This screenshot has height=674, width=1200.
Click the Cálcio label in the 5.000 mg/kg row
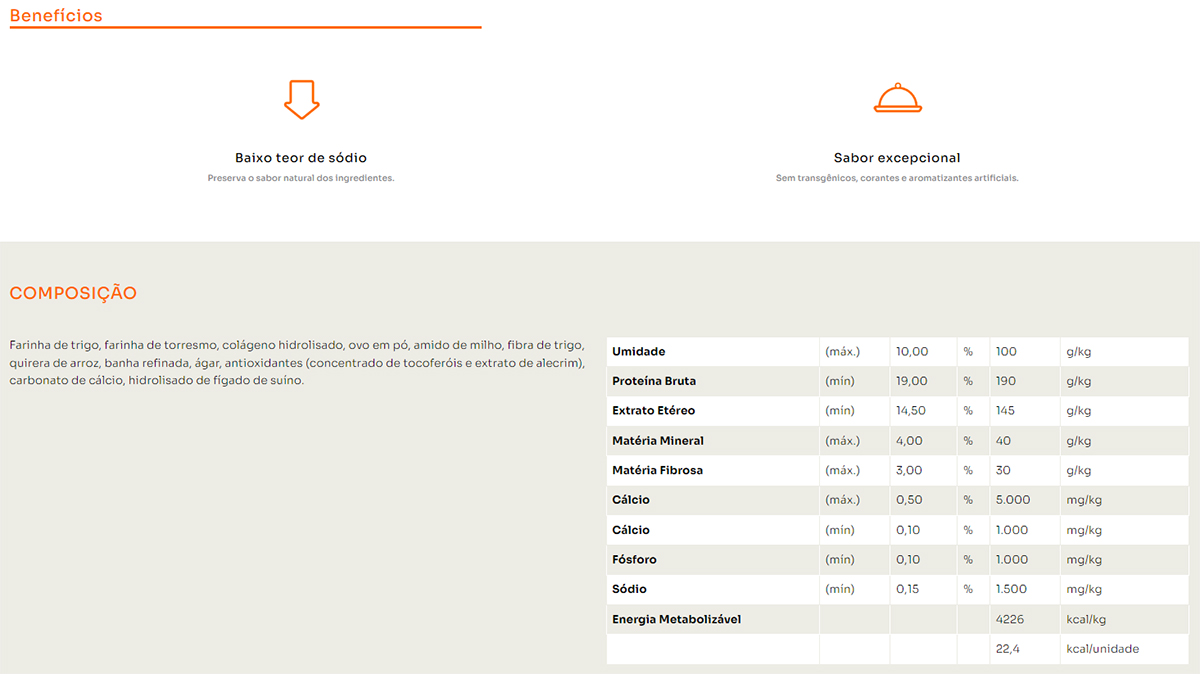point(630,500)
